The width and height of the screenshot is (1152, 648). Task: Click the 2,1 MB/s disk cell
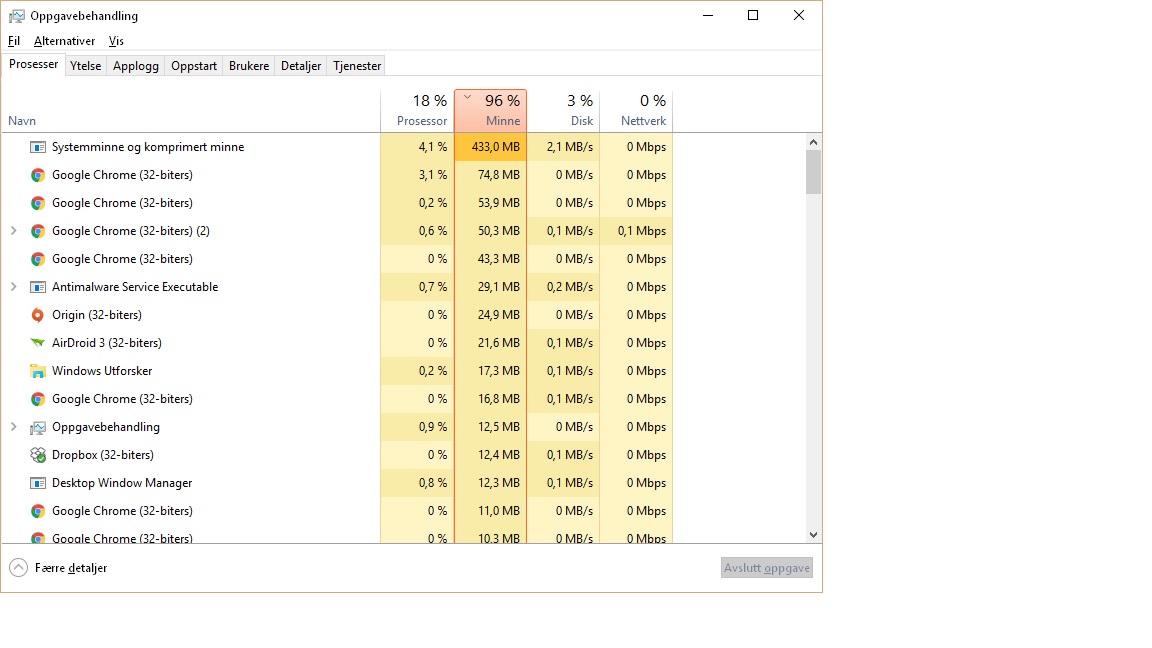click(564, 147)
